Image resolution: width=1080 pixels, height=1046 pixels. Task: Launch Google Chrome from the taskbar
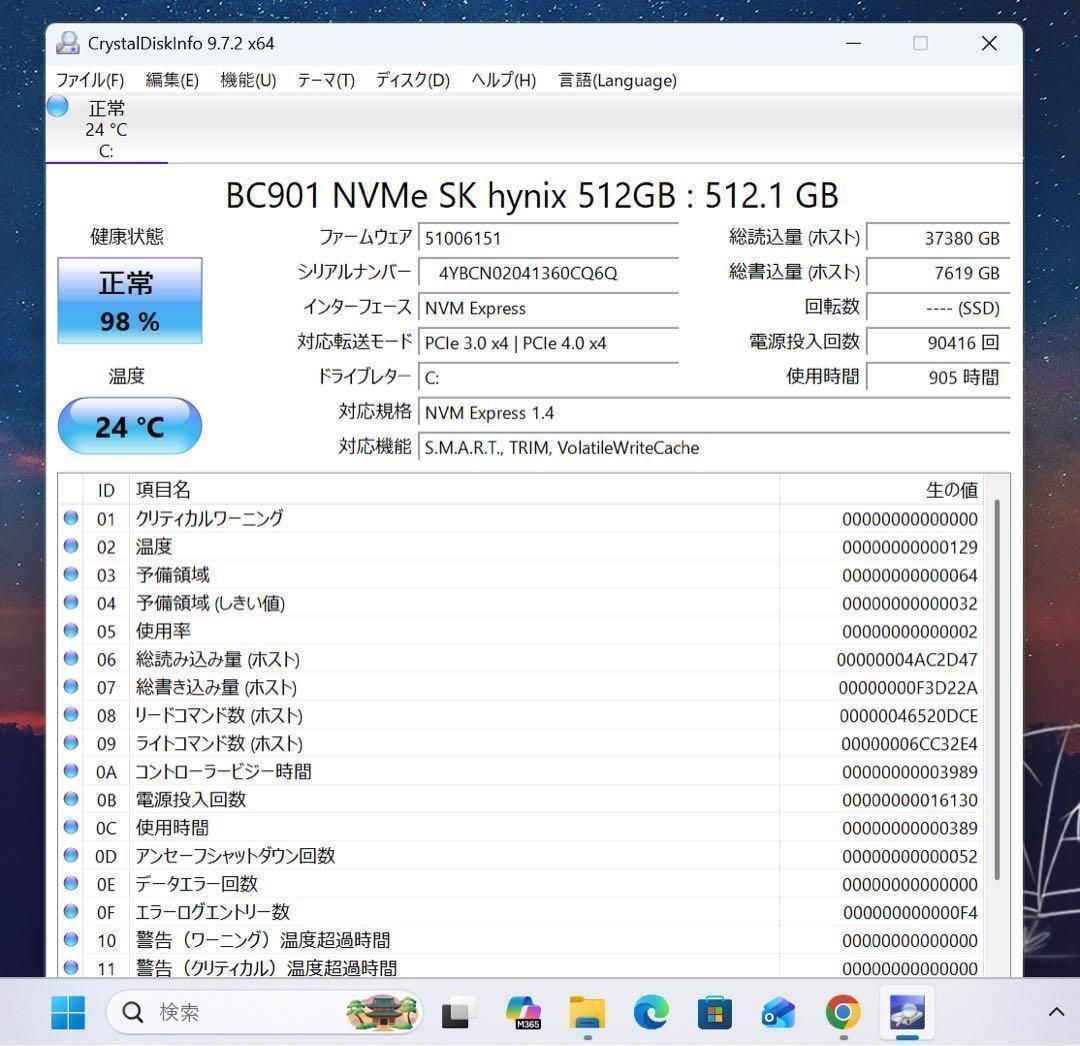point(842,1012)
